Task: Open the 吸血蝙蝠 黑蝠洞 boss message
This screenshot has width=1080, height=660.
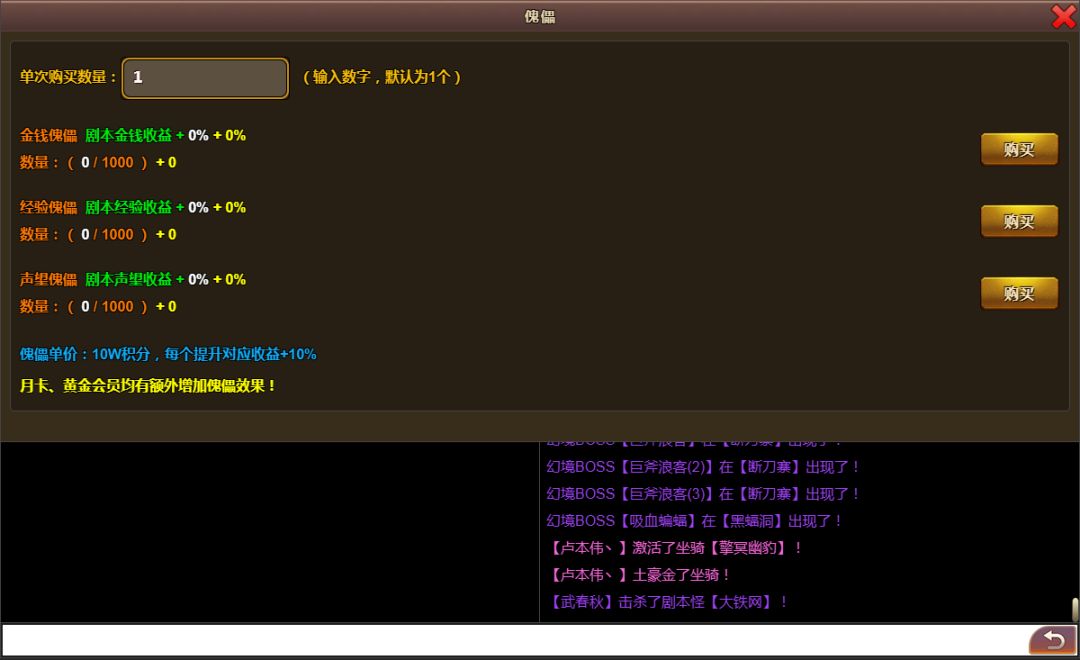Action: (x=695, y=521)
